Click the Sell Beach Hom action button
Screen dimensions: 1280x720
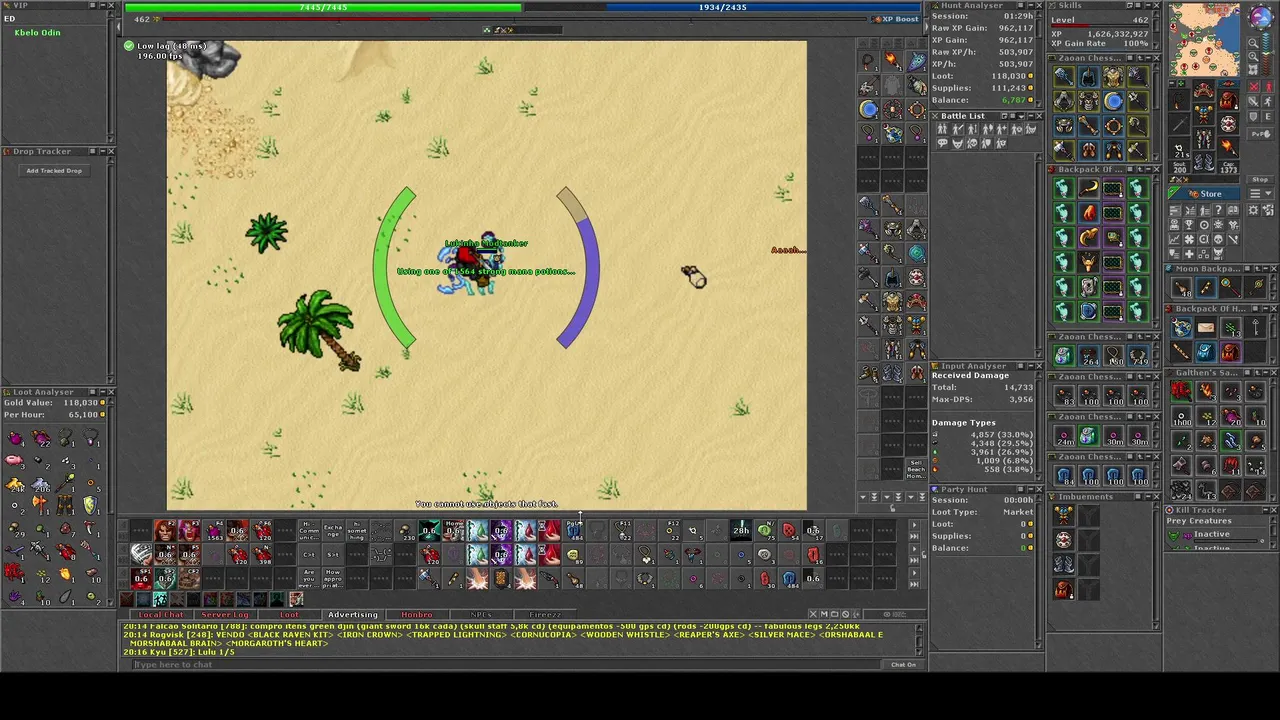(915, 468)
